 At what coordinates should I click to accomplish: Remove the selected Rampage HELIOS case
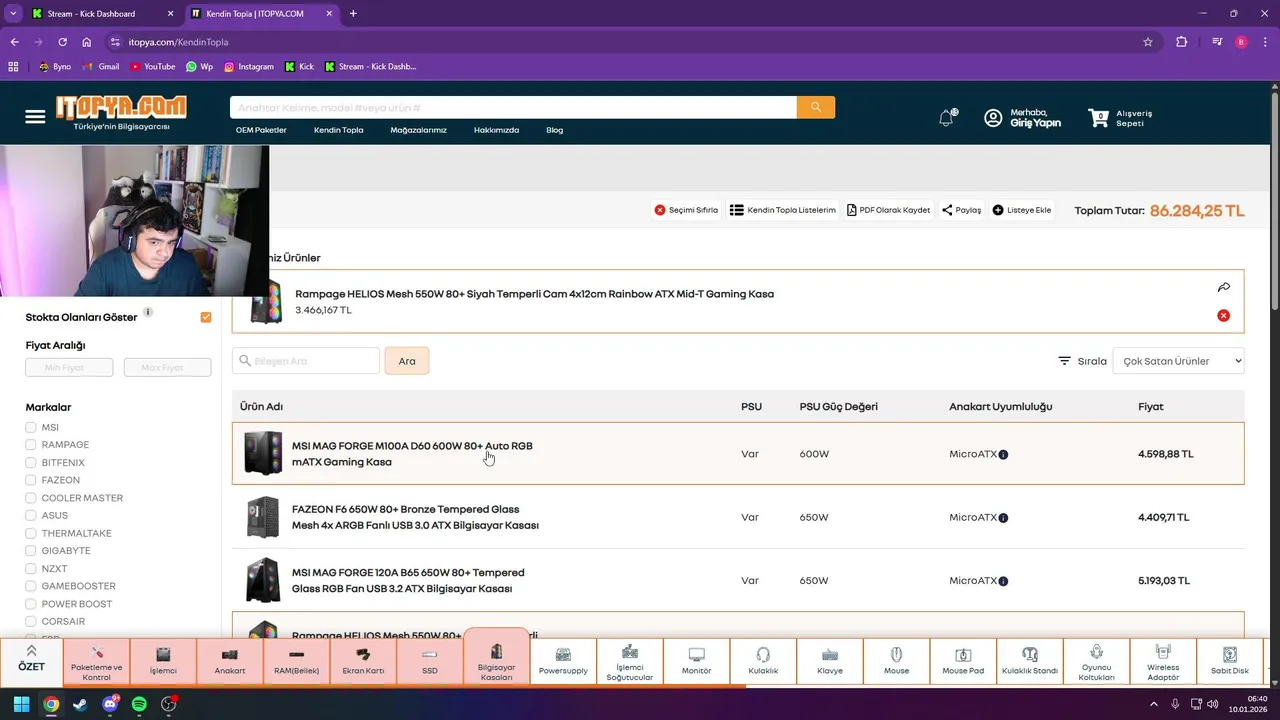1223,315
